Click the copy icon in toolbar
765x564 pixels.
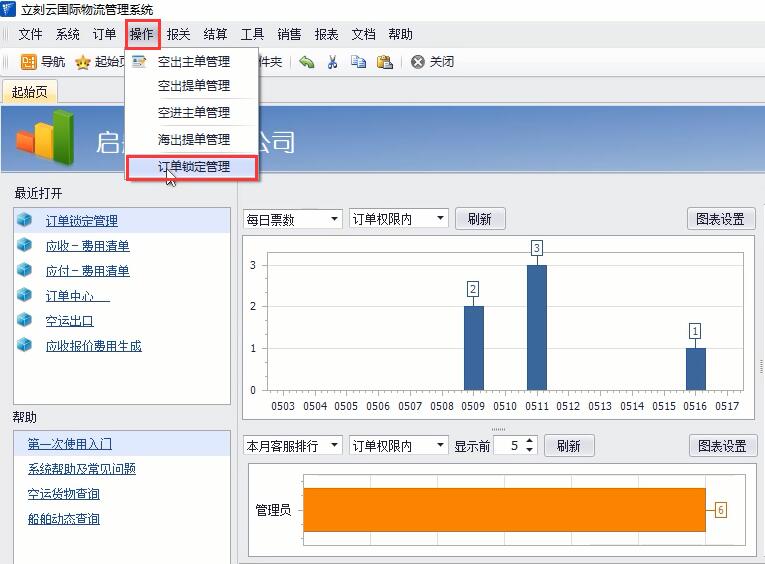(358, 62)
